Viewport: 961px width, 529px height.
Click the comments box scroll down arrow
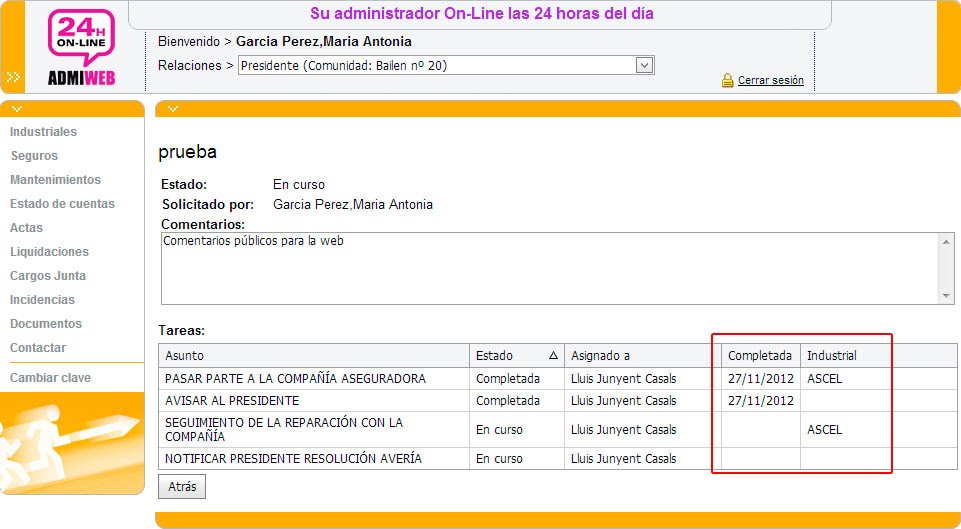(x=946, y=296)
